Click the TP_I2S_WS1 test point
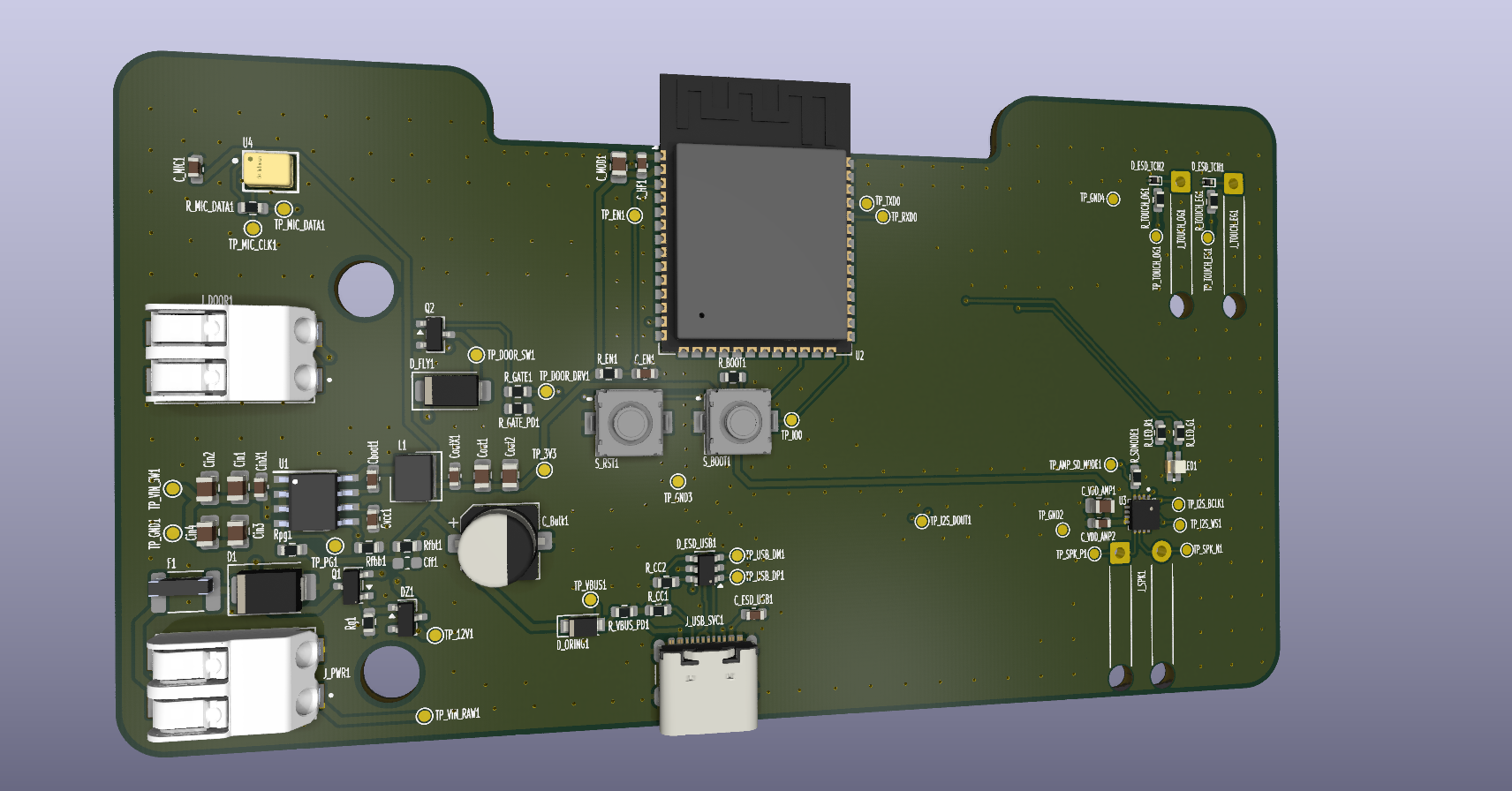Screen dimensions: 1512x791 1180,525
